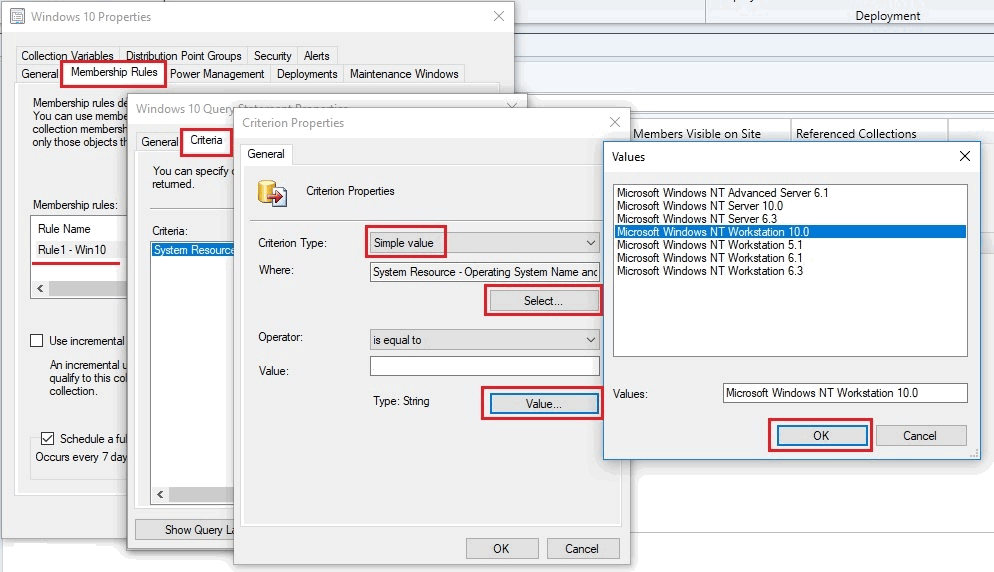Click the Value... button
The height and width of the screenshot is (572, 994).
click(x=543, y=403)
